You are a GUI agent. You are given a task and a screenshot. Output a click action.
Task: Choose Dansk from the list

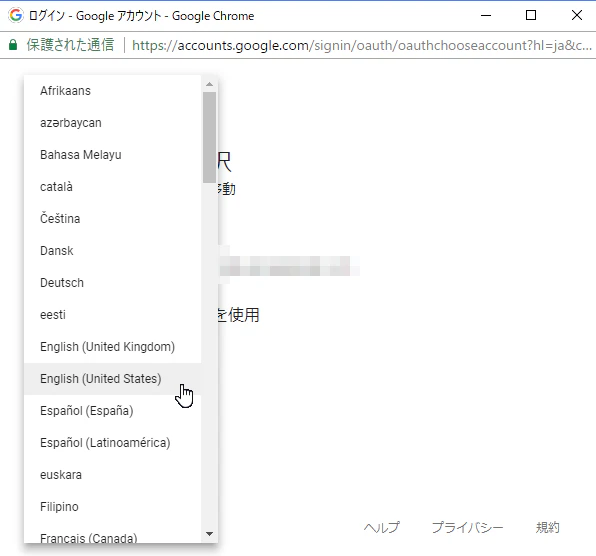[x=113, y=251]
